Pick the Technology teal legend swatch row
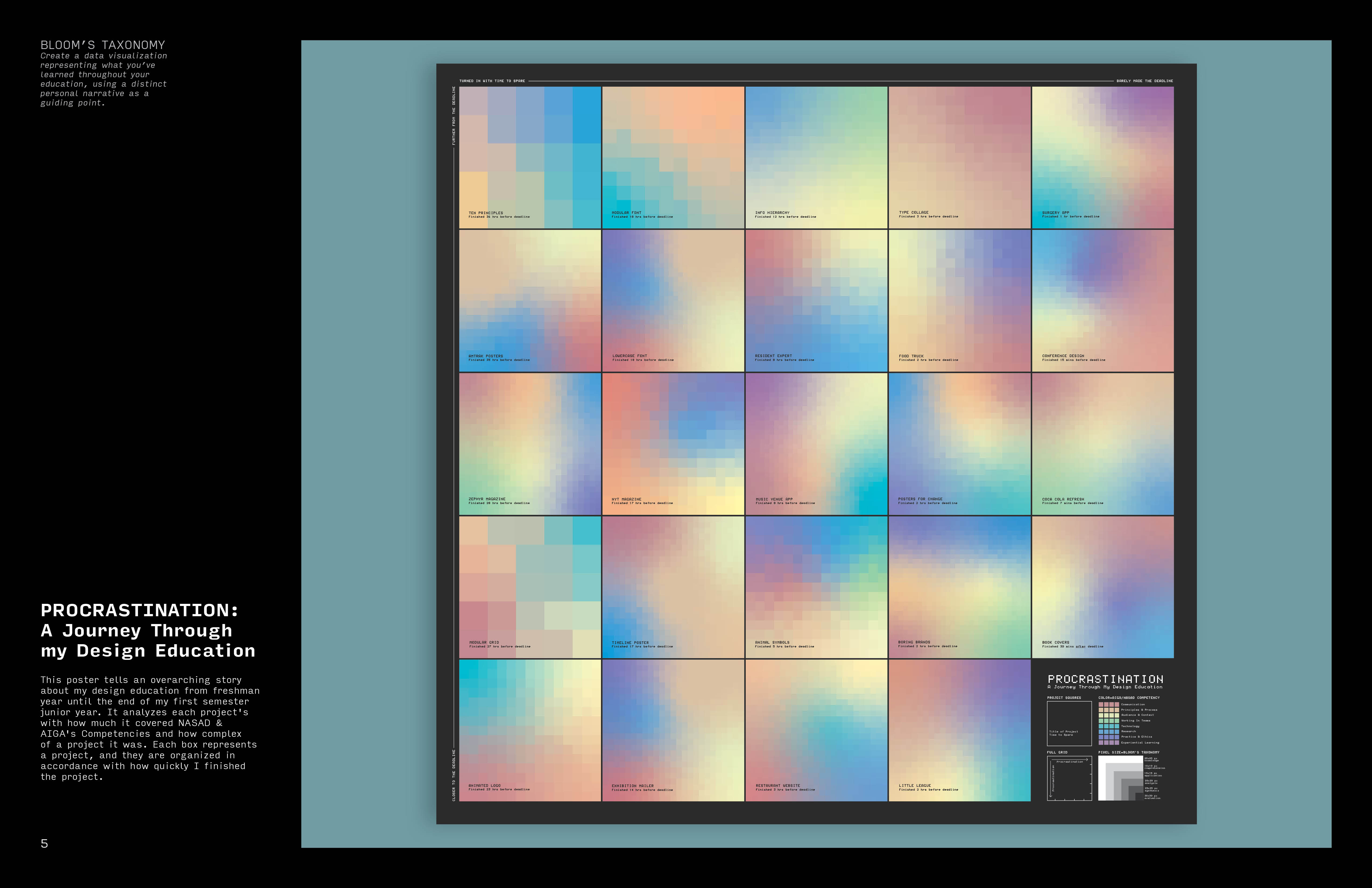 [x=1109, y=726]
